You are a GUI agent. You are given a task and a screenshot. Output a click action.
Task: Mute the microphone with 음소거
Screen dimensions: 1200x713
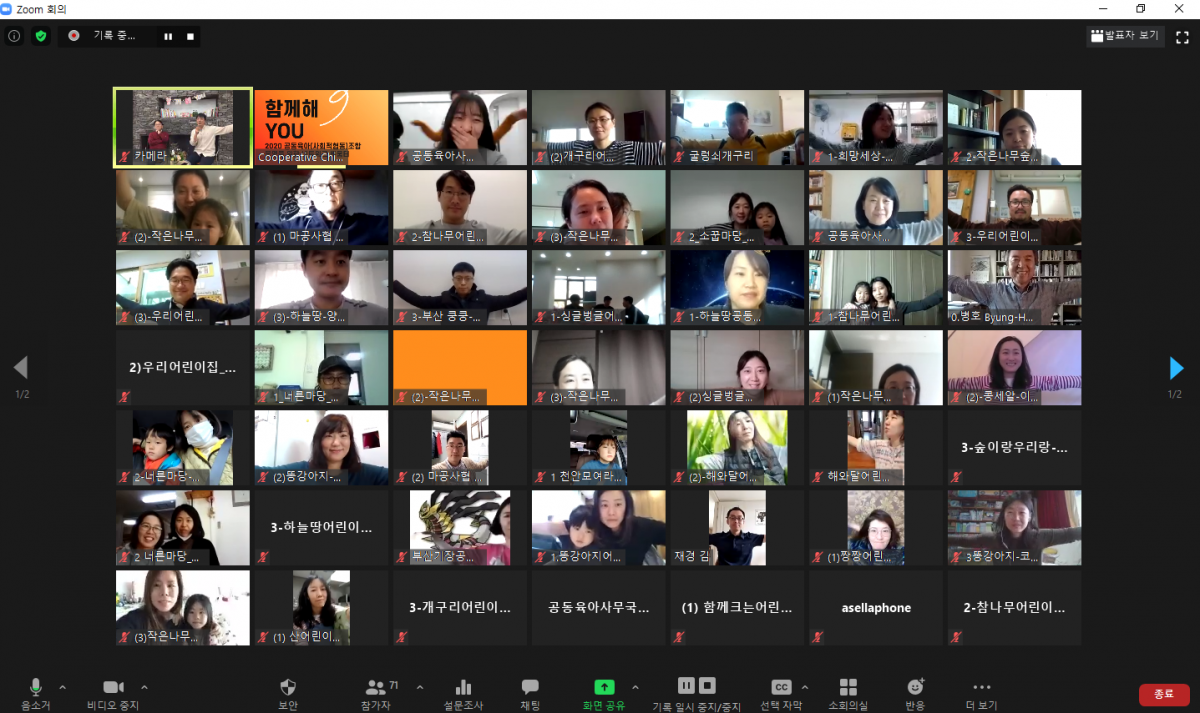click(36, 692)
